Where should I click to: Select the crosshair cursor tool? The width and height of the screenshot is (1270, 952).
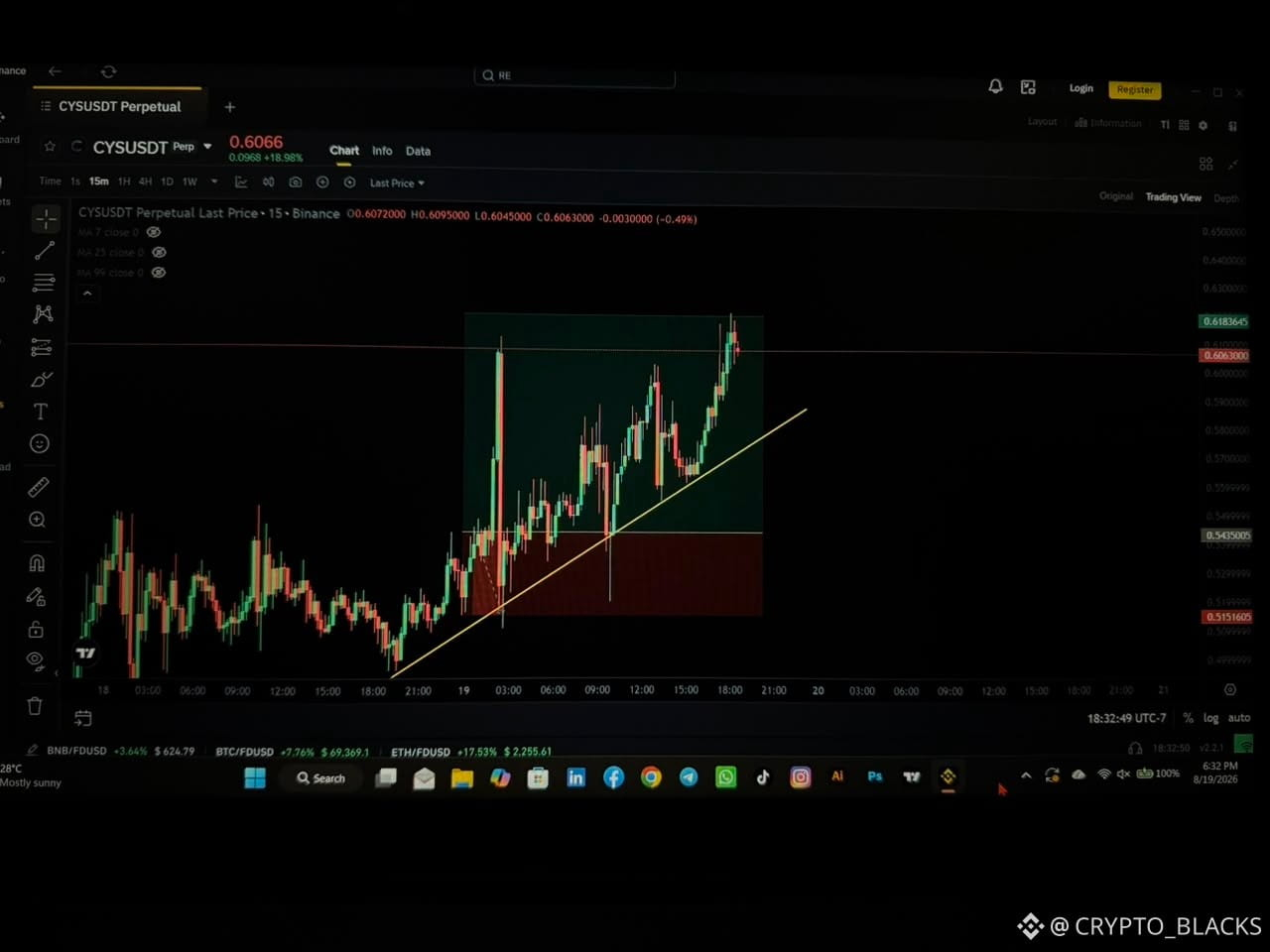46,219
